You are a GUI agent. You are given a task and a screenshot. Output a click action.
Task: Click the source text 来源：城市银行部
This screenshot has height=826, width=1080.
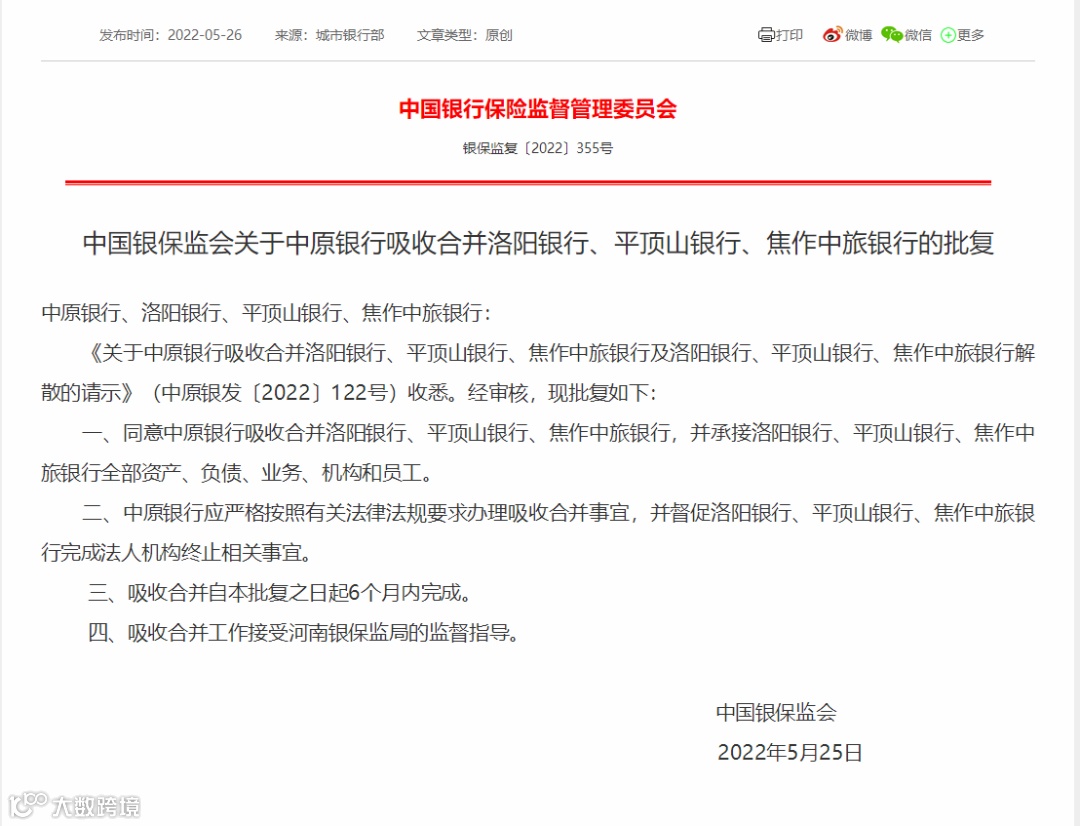[329, 35]
